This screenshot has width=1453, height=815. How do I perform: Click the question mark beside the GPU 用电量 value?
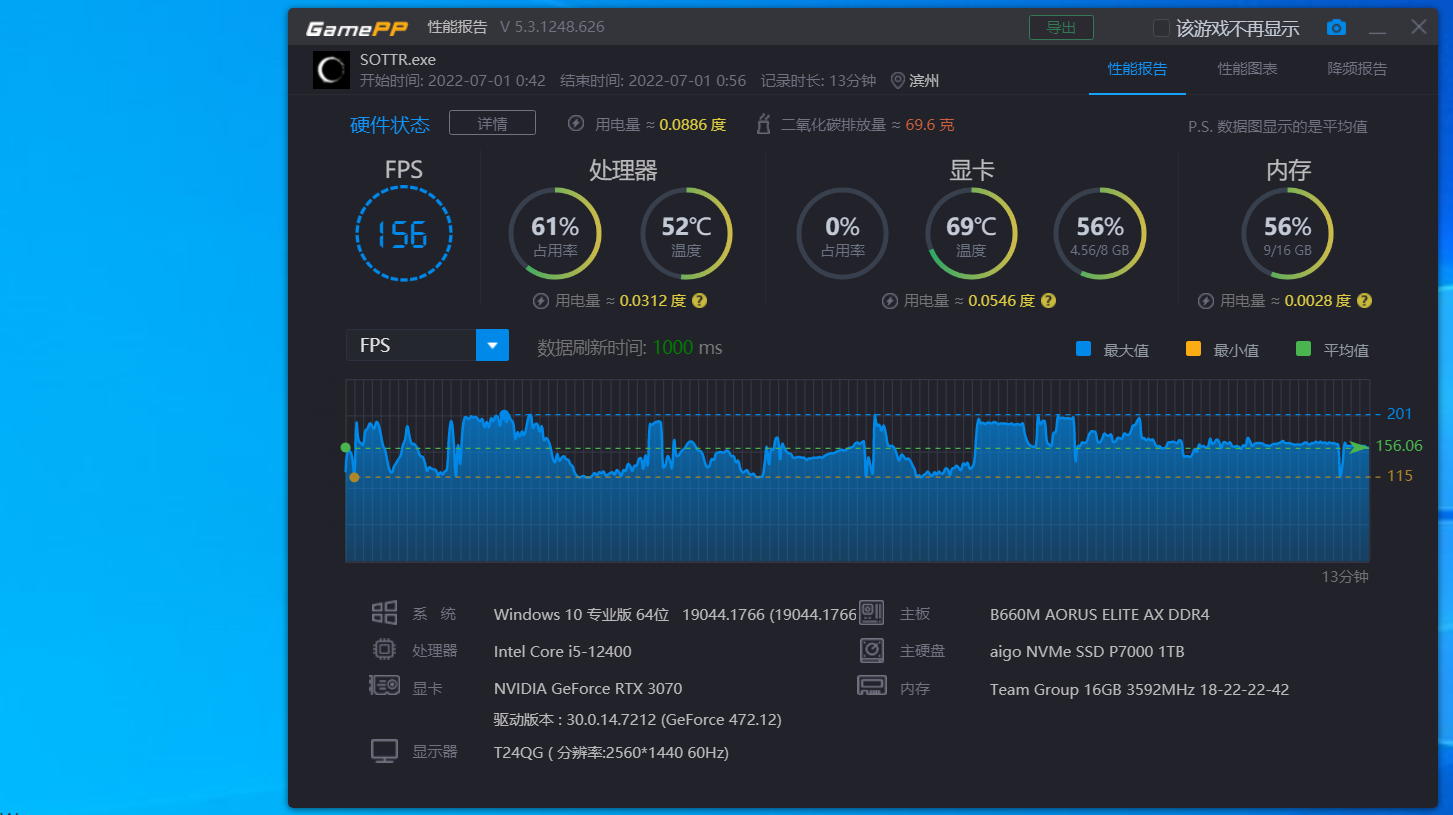1048,300
